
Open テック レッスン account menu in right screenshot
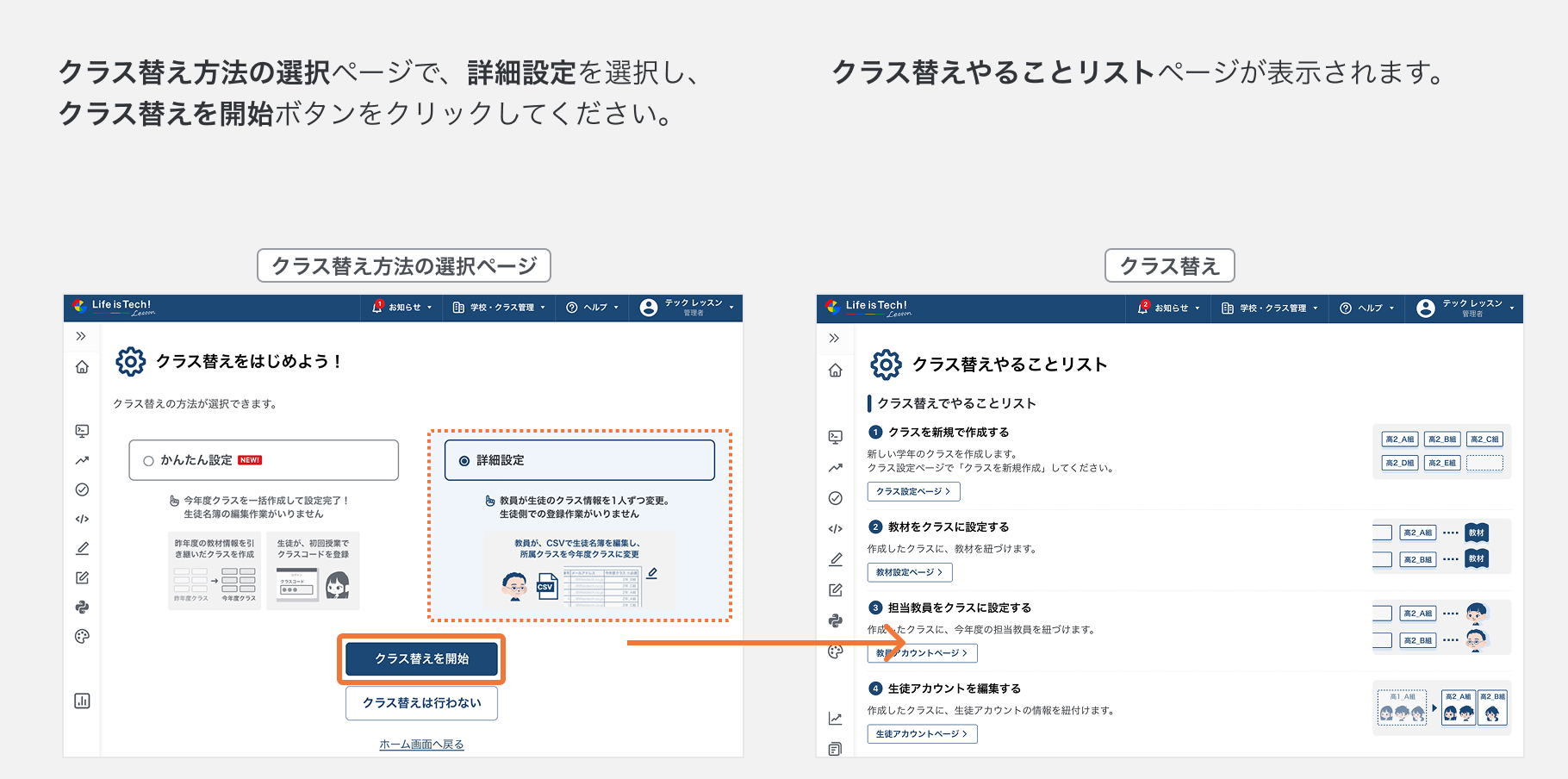(x=1465, y=308)
